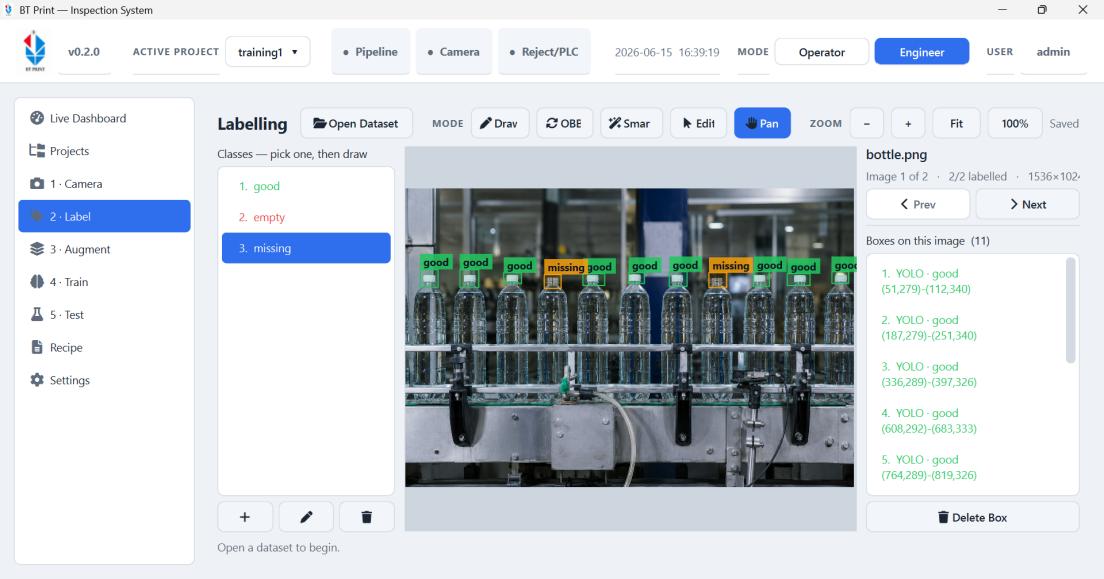Click the boxes list scrollbar
This screenshot has height=579, width=1104.
coord(1071,310)
